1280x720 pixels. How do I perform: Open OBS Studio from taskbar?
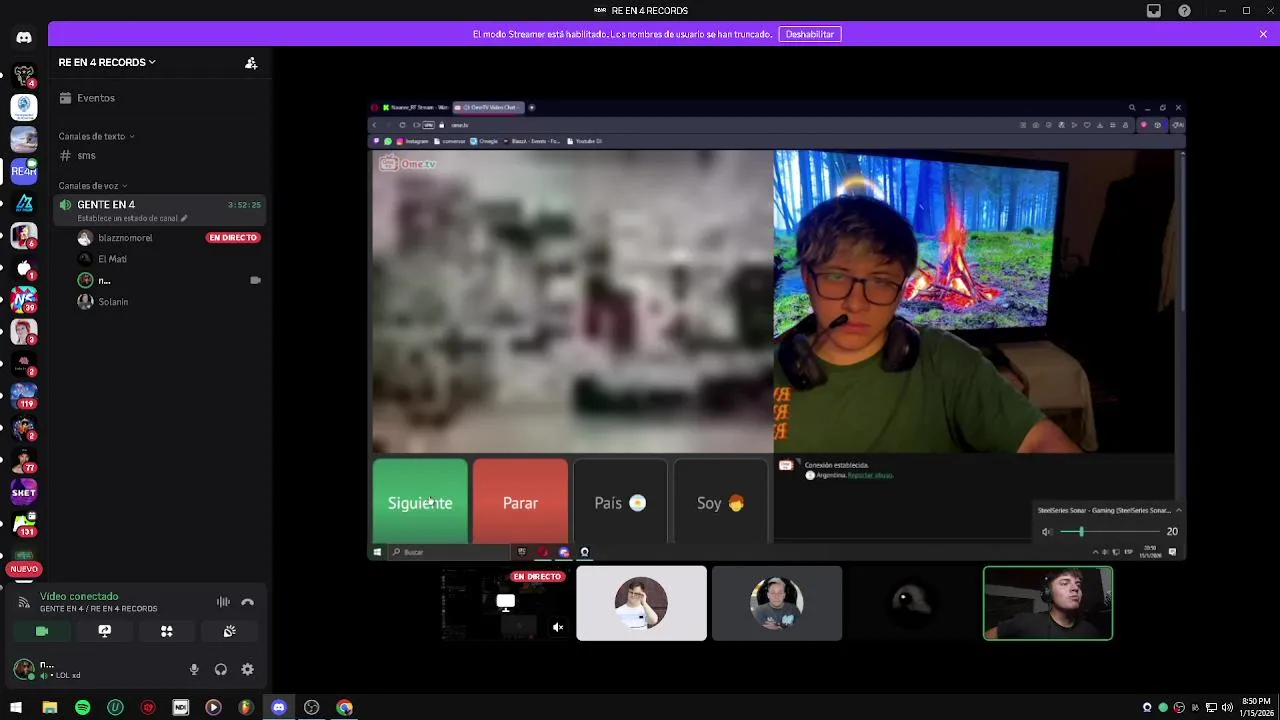(312, 708)
